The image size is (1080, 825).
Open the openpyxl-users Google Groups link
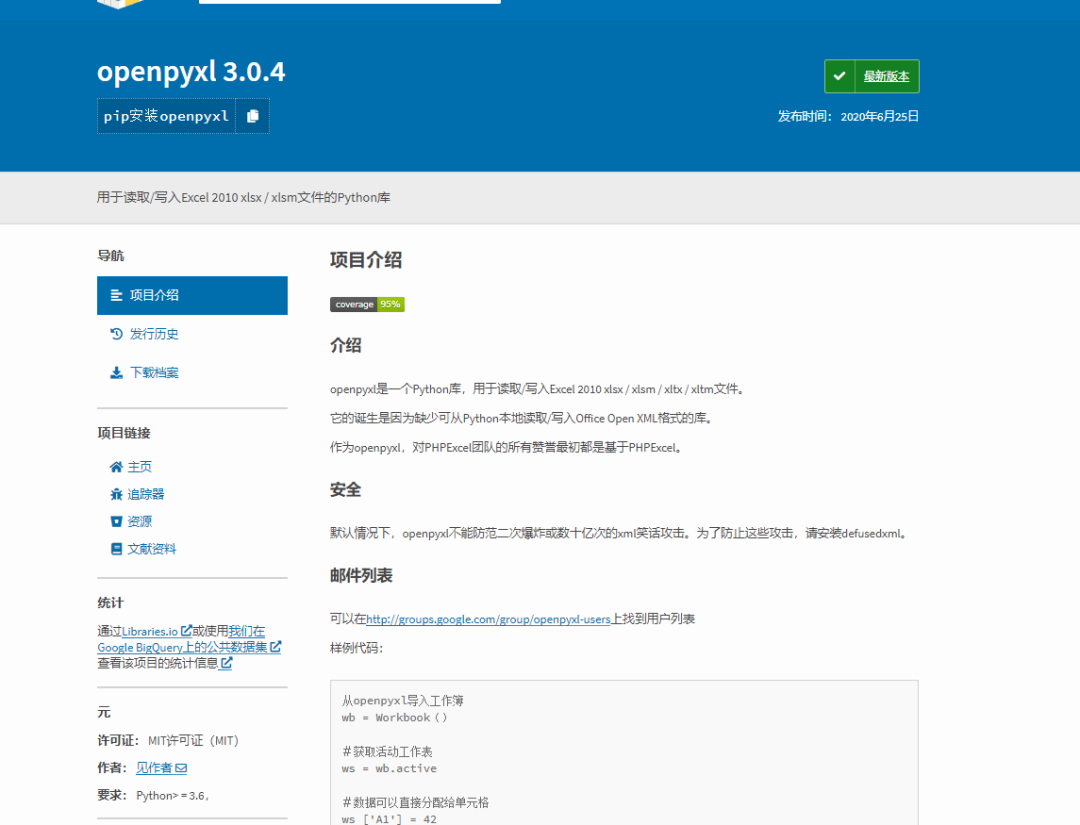coord(488,619)
